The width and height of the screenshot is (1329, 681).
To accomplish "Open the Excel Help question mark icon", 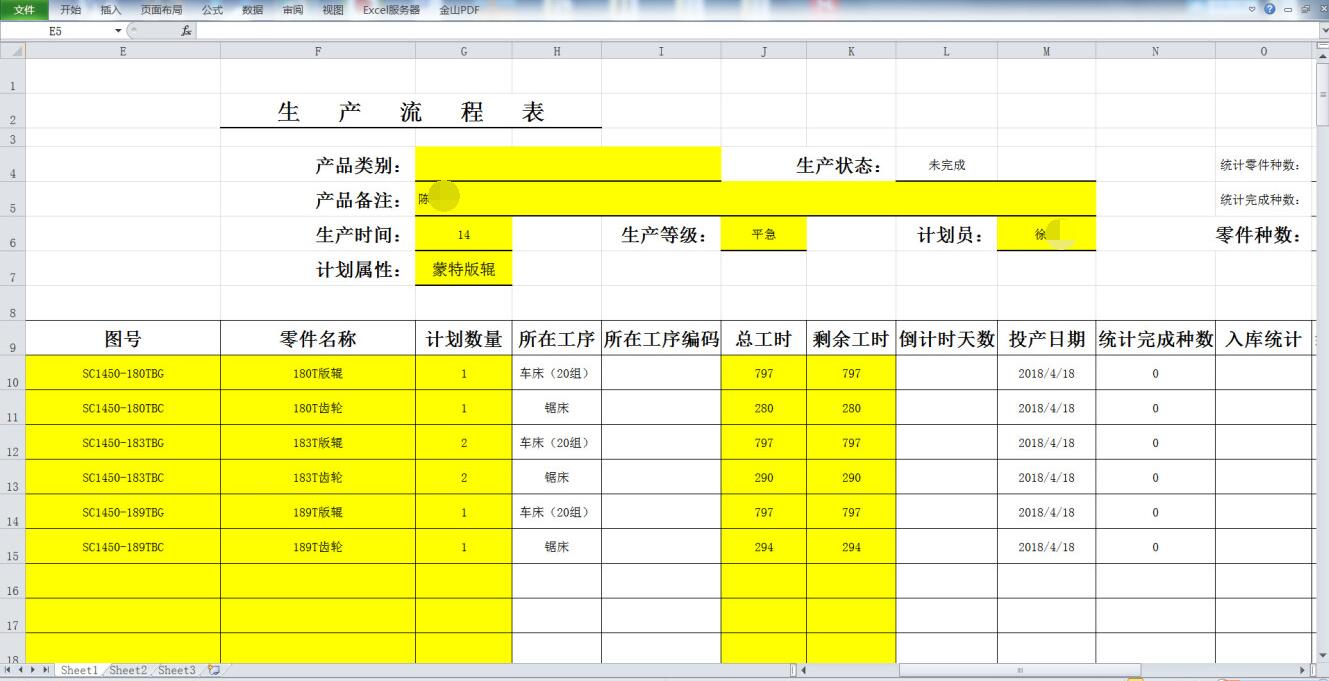I will click(x=1270, y=9).
